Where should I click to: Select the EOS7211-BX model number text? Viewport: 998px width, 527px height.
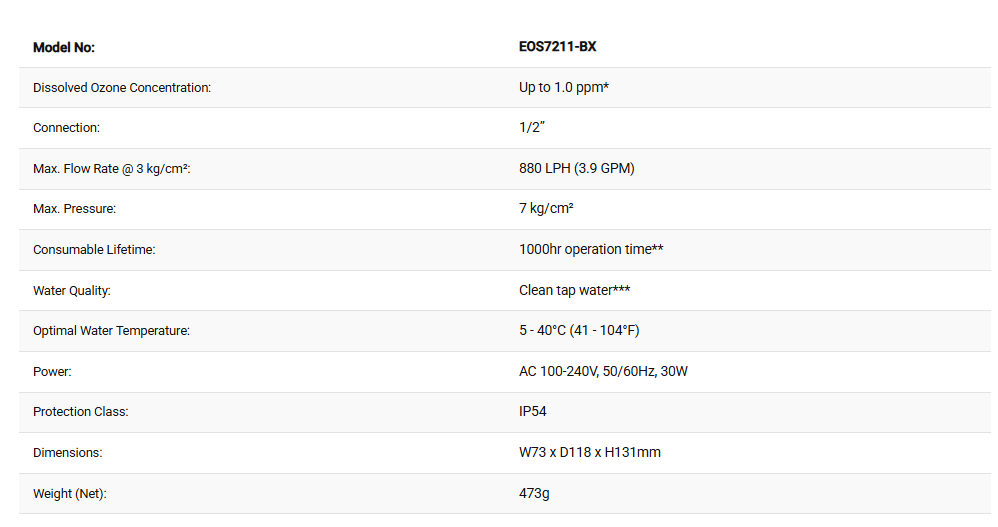[x=557, y=47]
